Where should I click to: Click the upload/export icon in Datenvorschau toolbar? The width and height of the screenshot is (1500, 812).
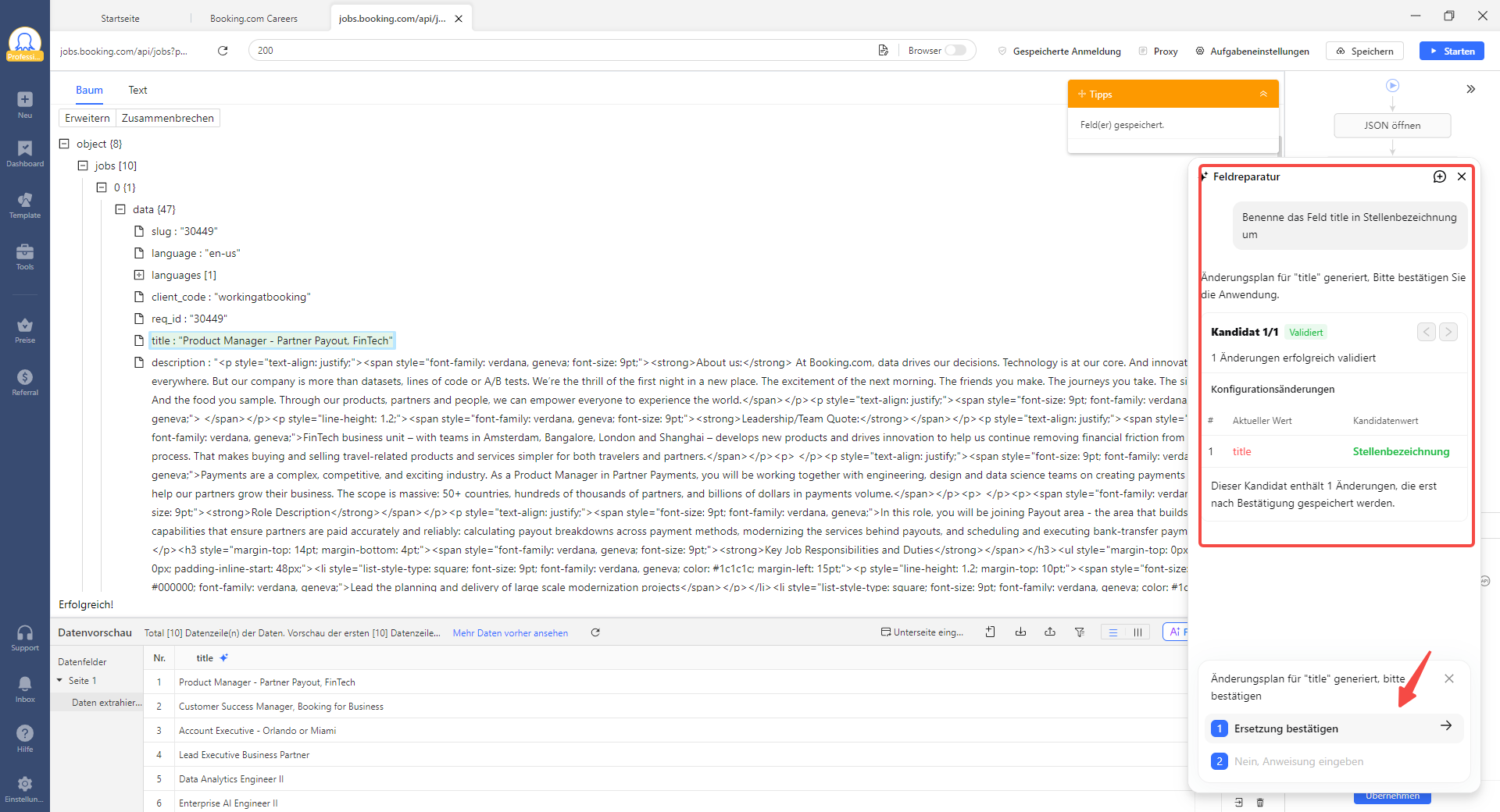(1050, 632)
